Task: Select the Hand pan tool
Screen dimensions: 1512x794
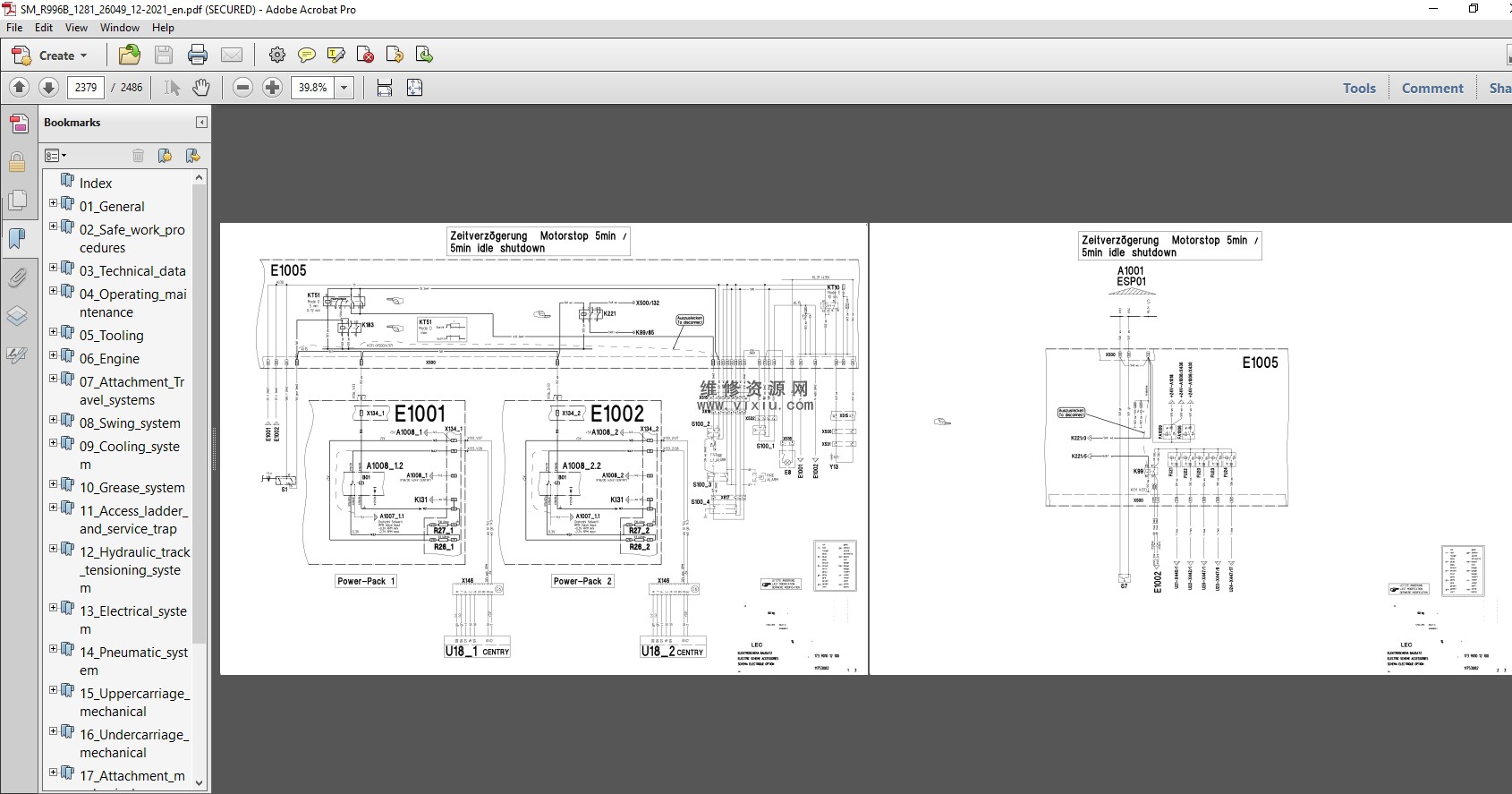Action: pyautogui.click(x=201, y=88)
